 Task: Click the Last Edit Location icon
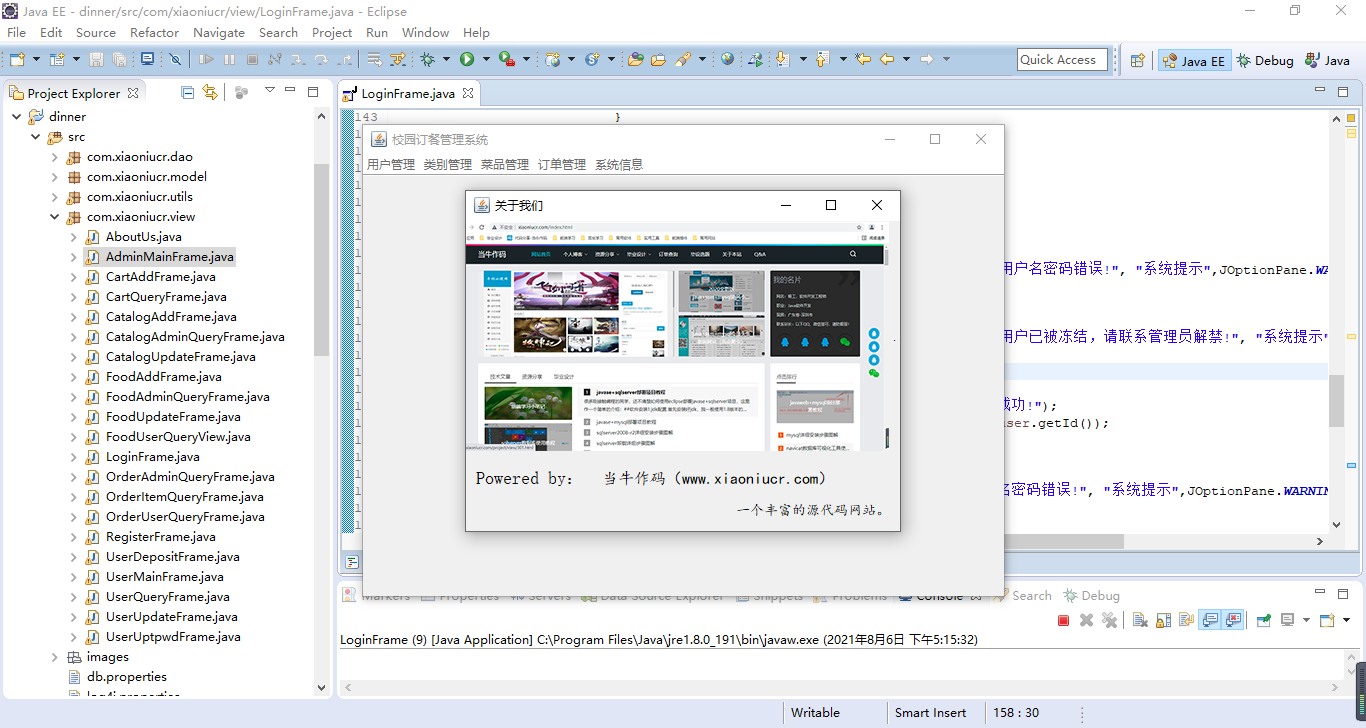(863, 60)
